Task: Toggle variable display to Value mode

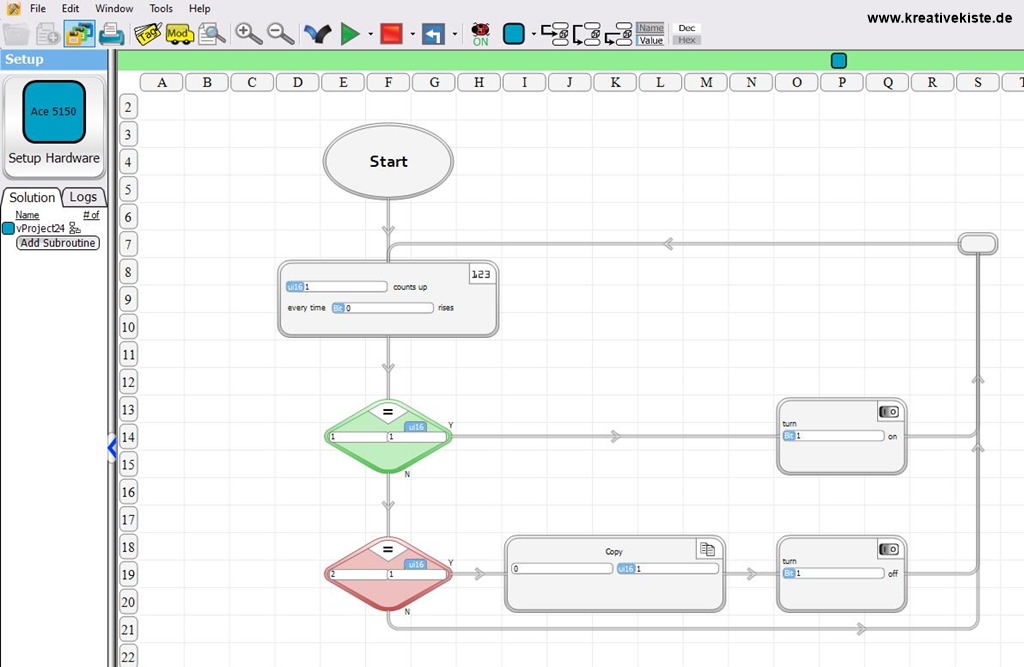Action: click(650, 38)
